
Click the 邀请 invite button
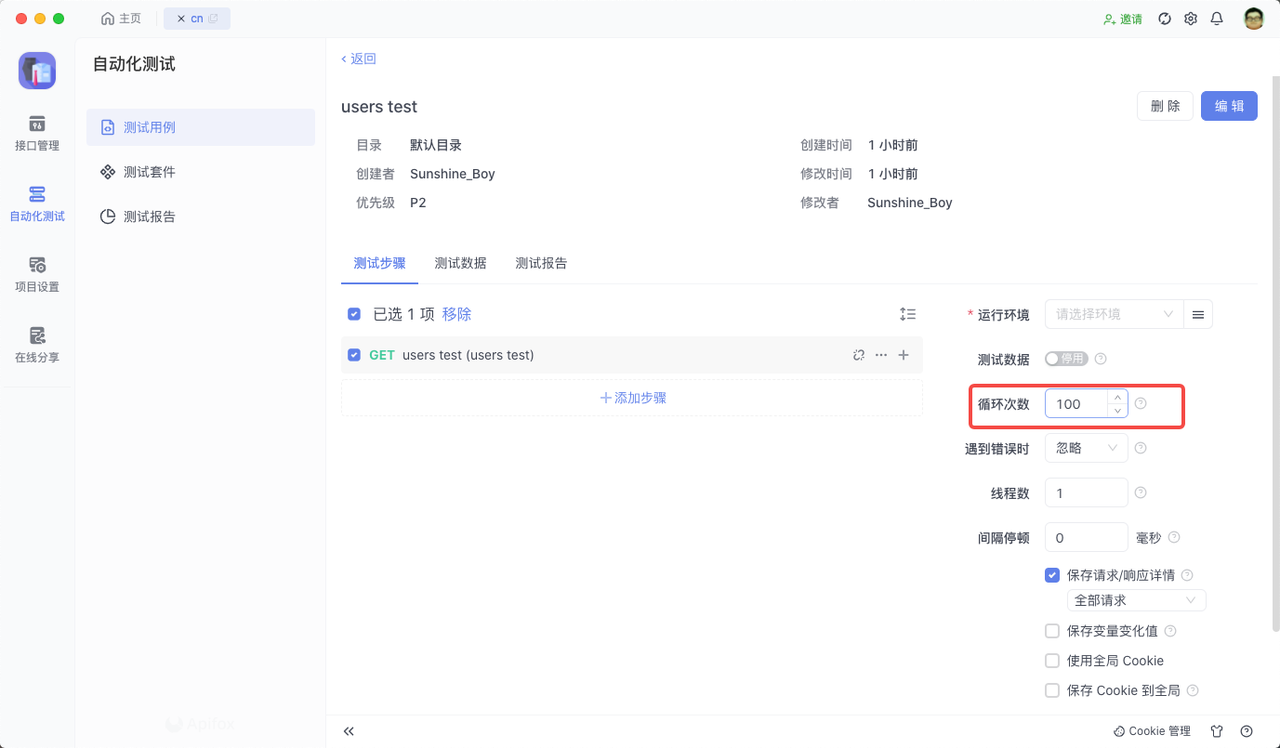1123,19
